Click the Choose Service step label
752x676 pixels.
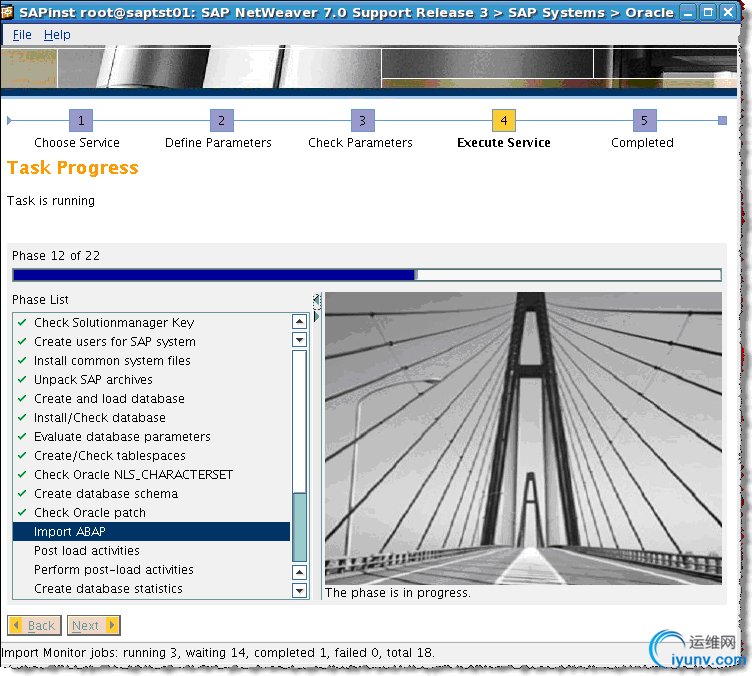pyautogui.click(x=77, y=143)
